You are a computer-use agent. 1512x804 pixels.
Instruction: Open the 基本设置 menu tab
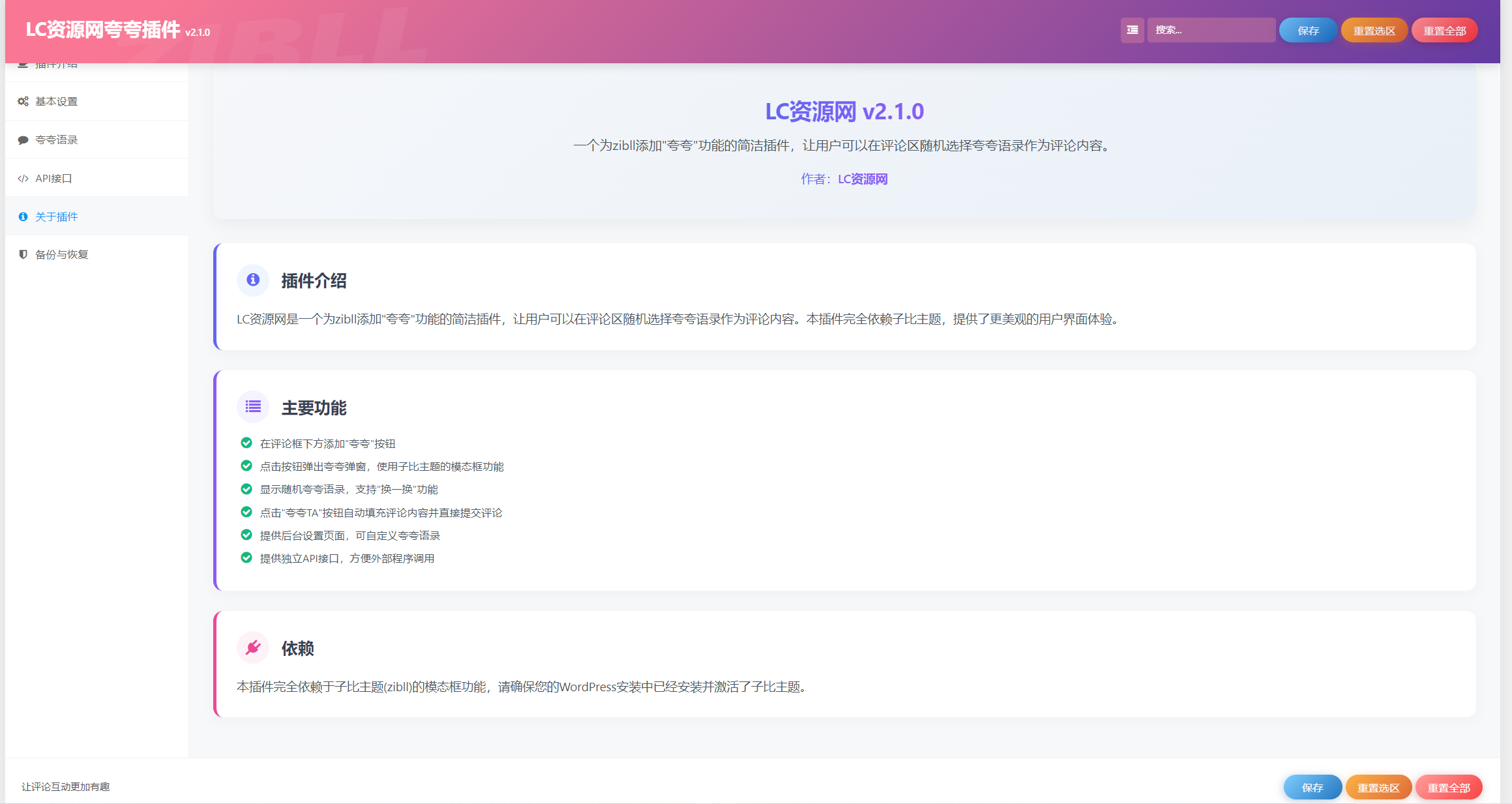(x=57, y=102)
